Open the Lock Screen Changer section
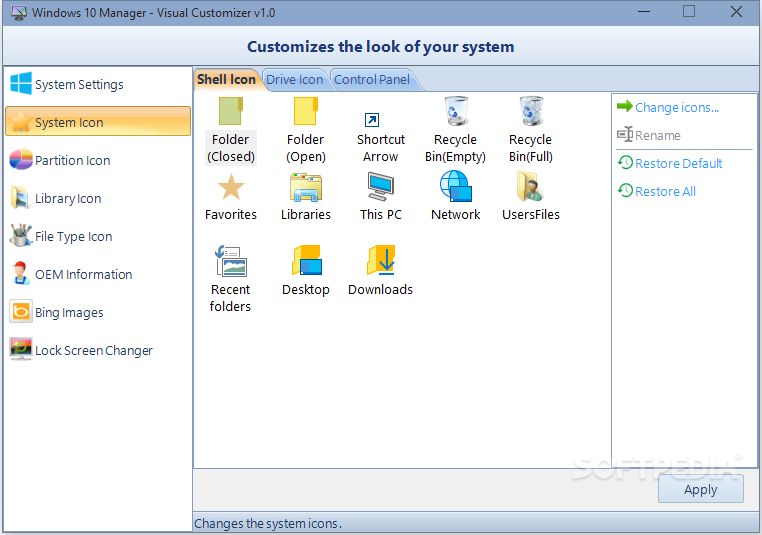The height and width of the screenshot is (535, 762). point(98,350)
